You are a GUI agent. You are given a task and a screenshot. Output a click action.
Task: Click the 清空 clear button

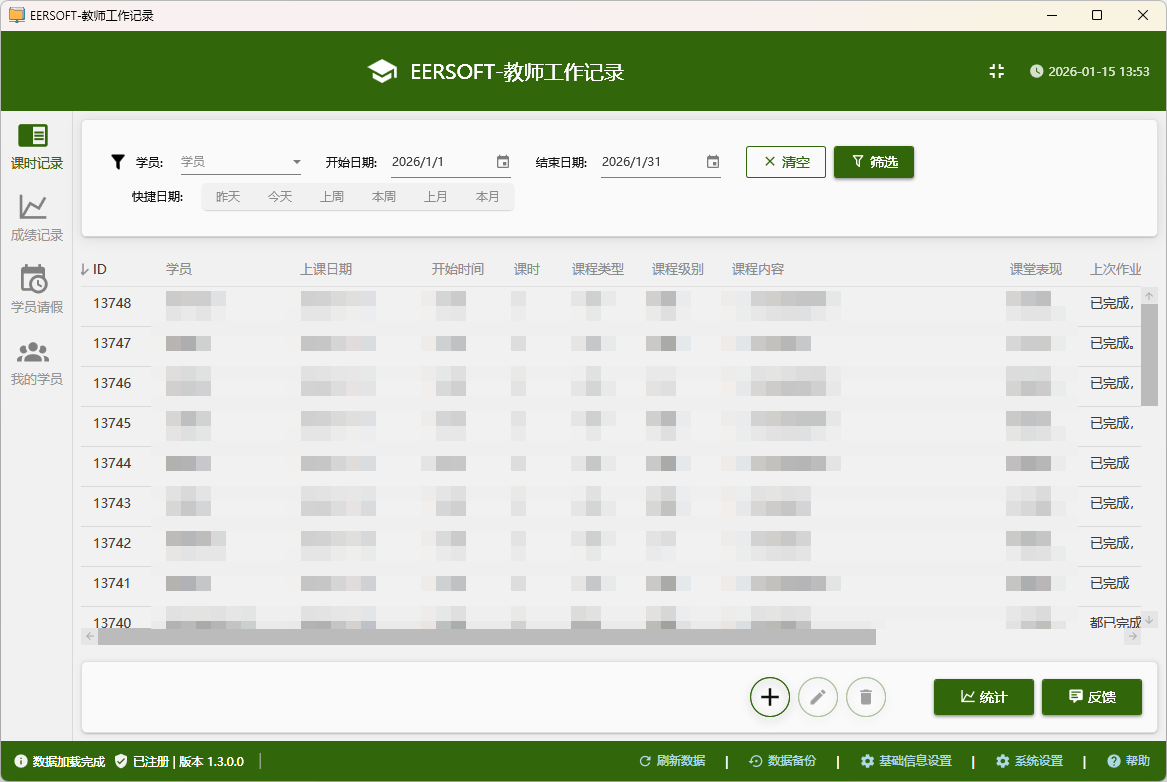[x=785, y=162]
